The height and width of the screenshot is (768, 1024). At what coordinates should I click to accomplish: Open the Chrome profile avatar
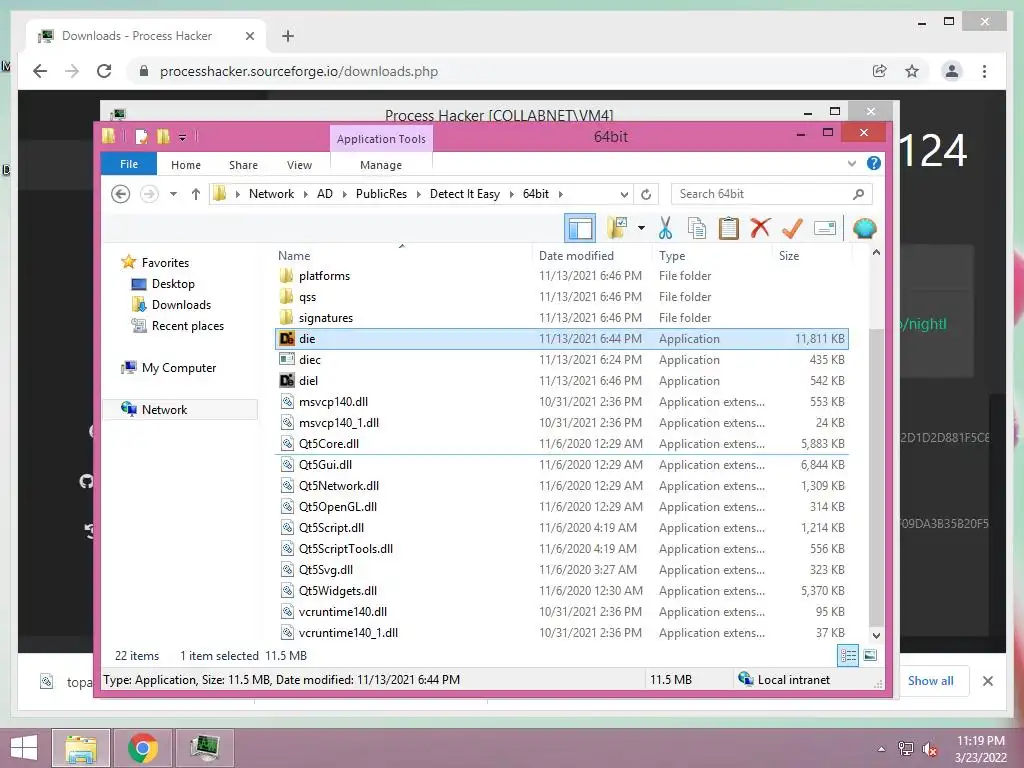pyautogui.click(x=952, y=71)
